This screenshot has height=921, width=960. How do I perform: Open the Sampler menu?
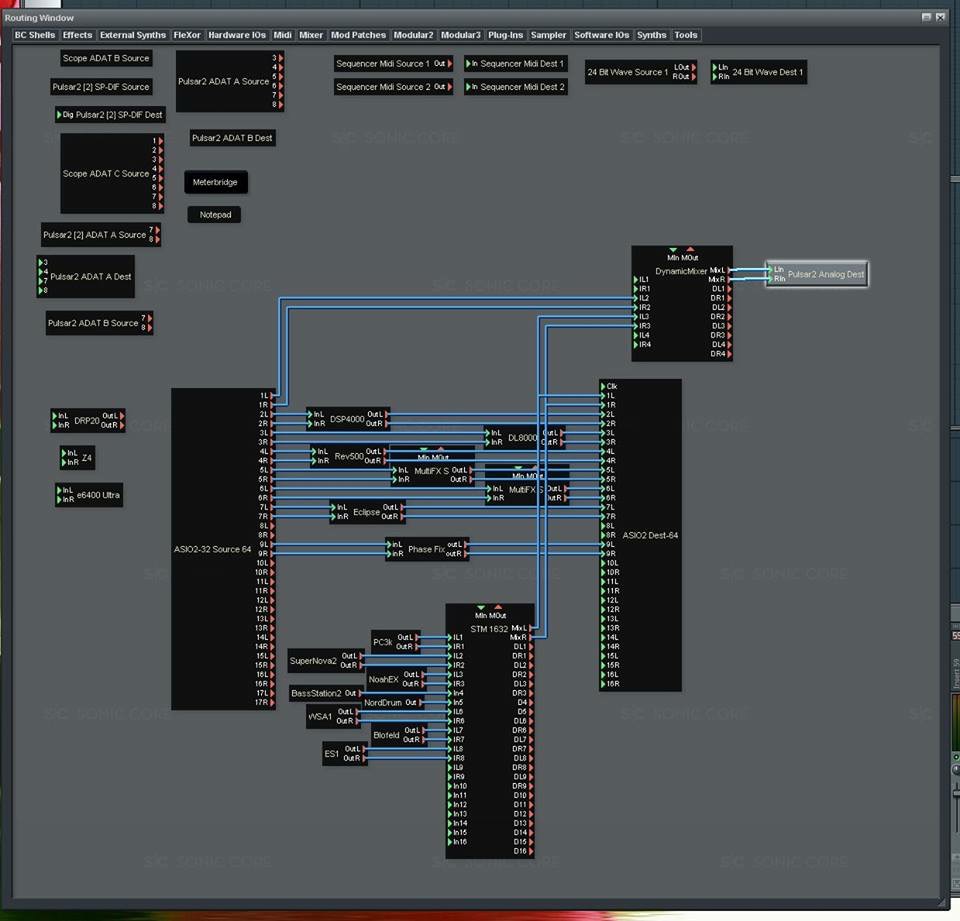pyautogui.click(x=549, y=35)
